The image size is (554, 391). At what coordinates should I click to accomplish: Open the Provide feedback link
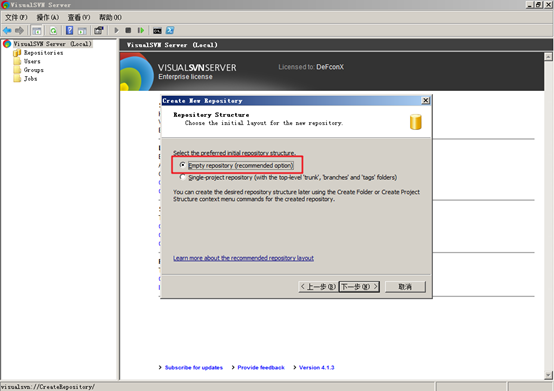click(x=261, y=368)
